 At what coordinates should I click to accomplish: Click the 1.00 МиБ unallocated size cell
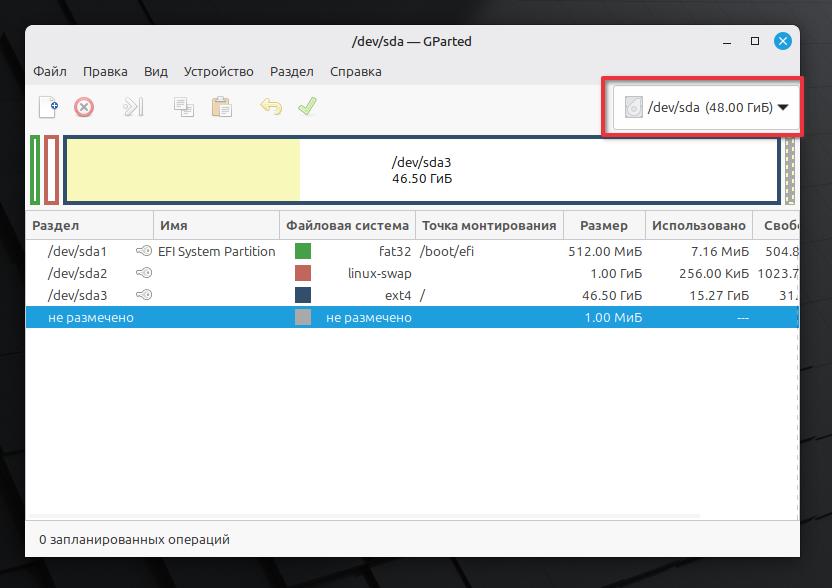pyautogui.click(x=613, y=317)
